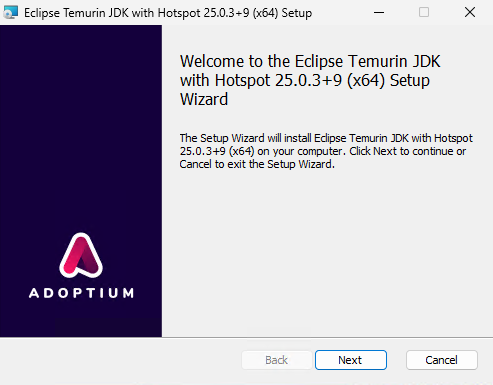Click the 'Cancel to exit the Setup Wizard' line
Screen dimensions: 493x385
(257, 164)
